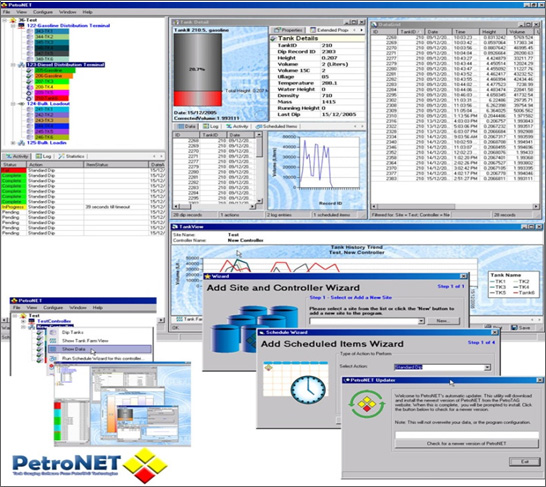Image resolution: width=546 pixels, height=487 pixels.
Task: Click the yellow InProgress status cell
Action: [14, 207]
